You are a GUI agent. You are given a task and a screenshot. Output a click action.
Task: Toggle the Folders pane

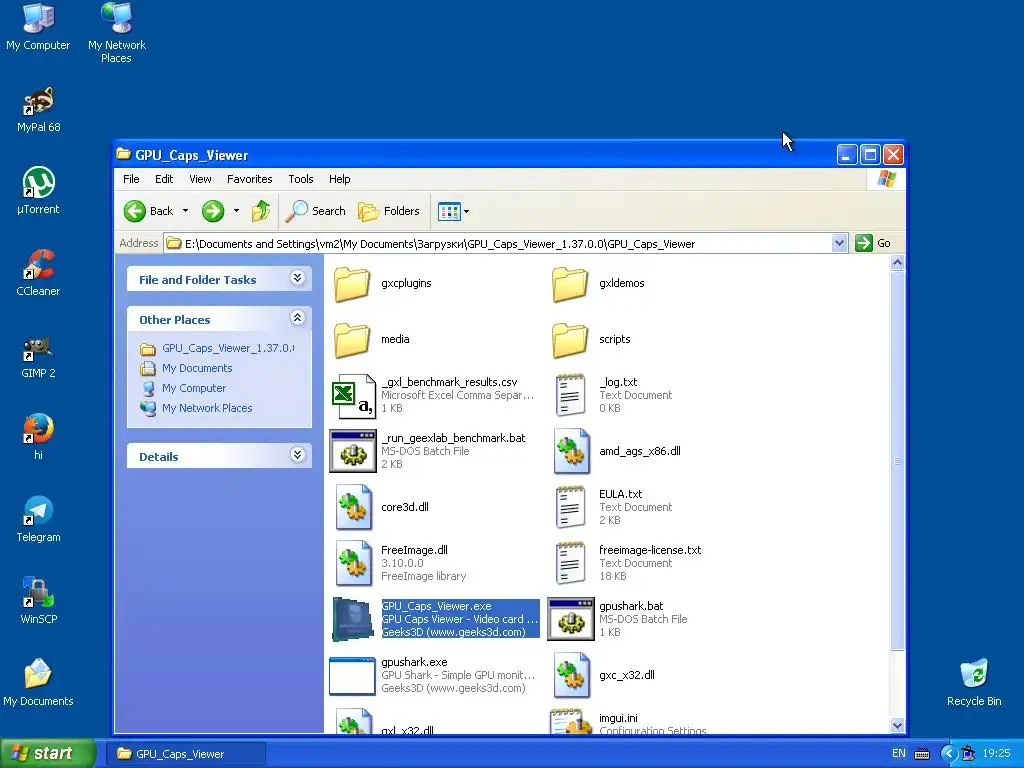tap(389, 211)
